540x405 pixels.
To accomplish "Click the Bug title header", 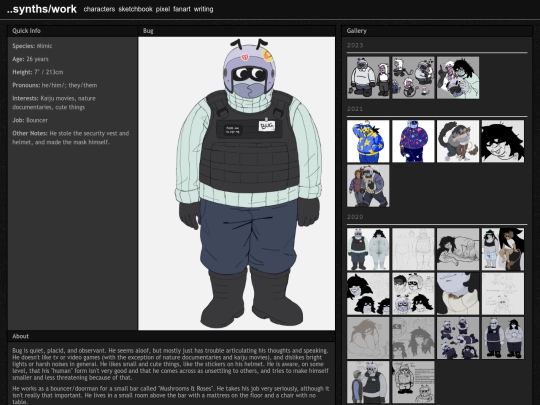I will tap(237, 31).
